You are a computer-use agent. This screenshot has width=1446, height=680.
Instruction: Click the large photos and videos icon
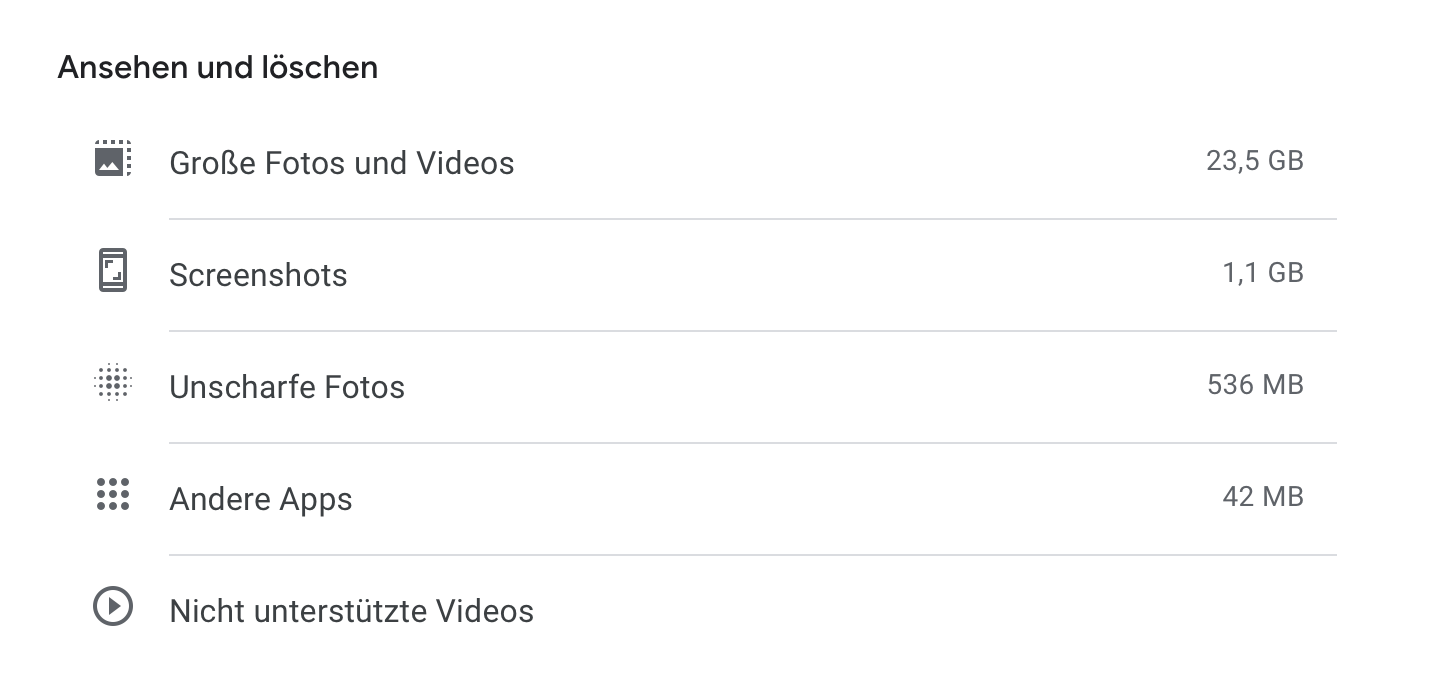tap(113, 160)
